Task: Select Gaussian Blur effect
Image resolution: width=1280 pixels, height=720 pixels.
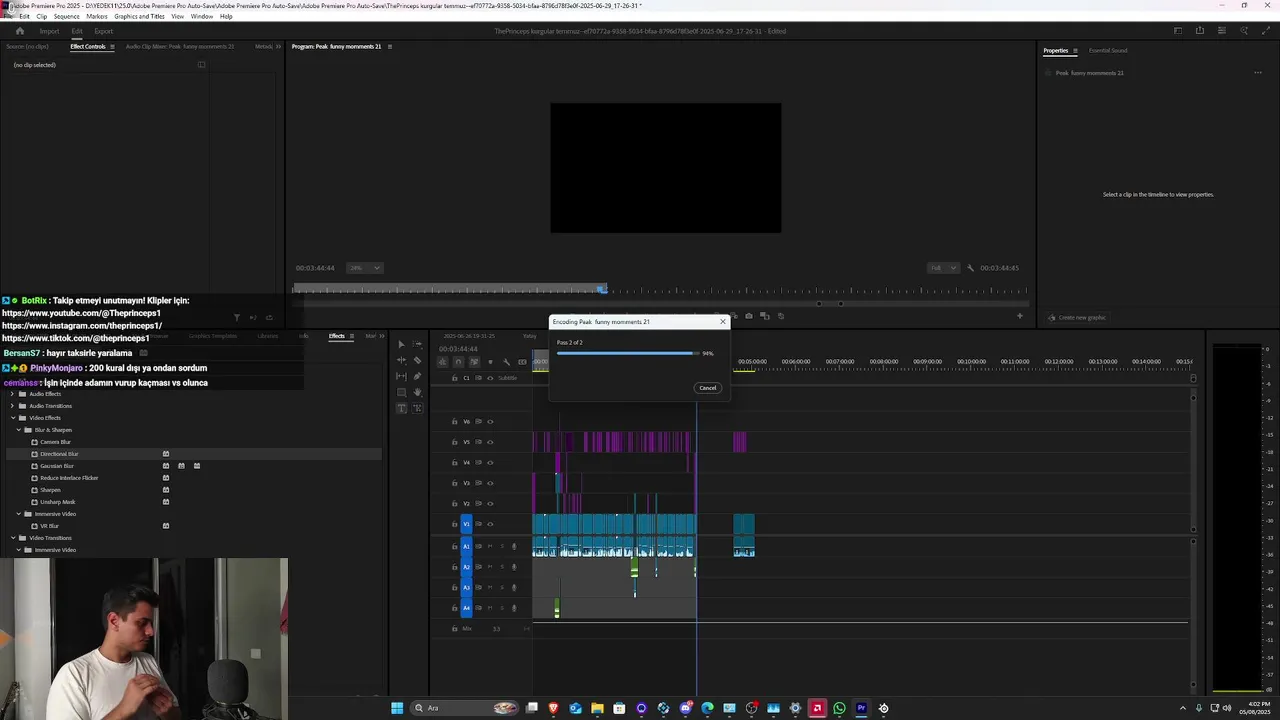Action: (57, 466)
